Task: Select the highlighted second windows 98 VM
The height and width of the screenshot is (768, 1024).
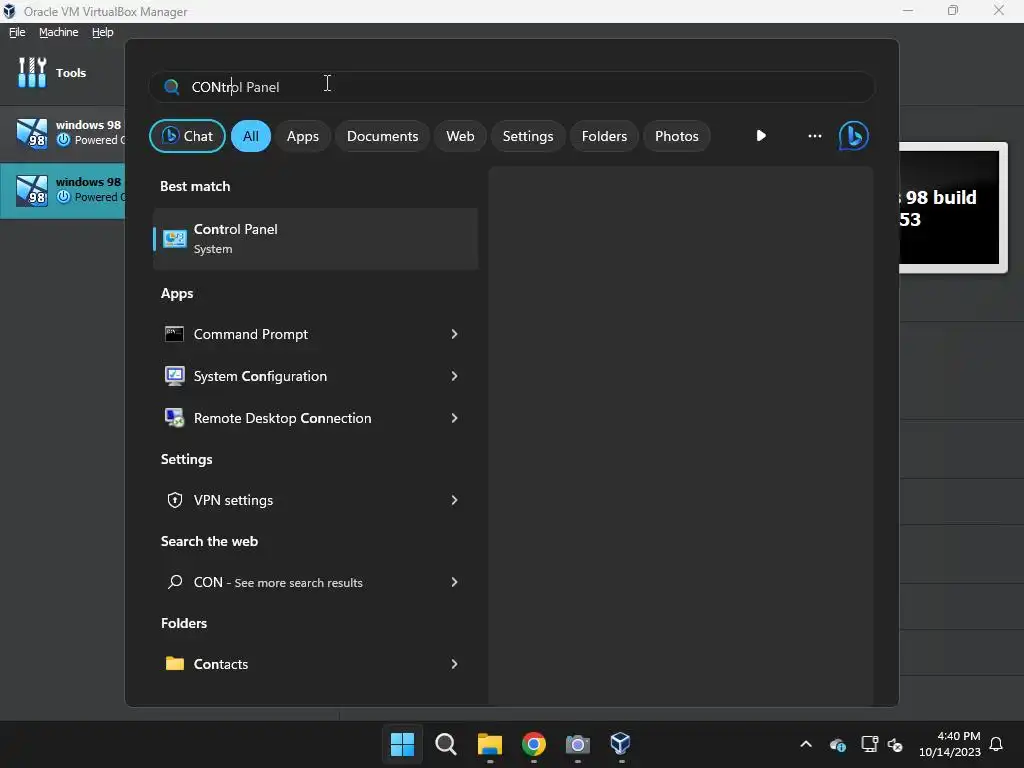Action: (x=63, y=190)
